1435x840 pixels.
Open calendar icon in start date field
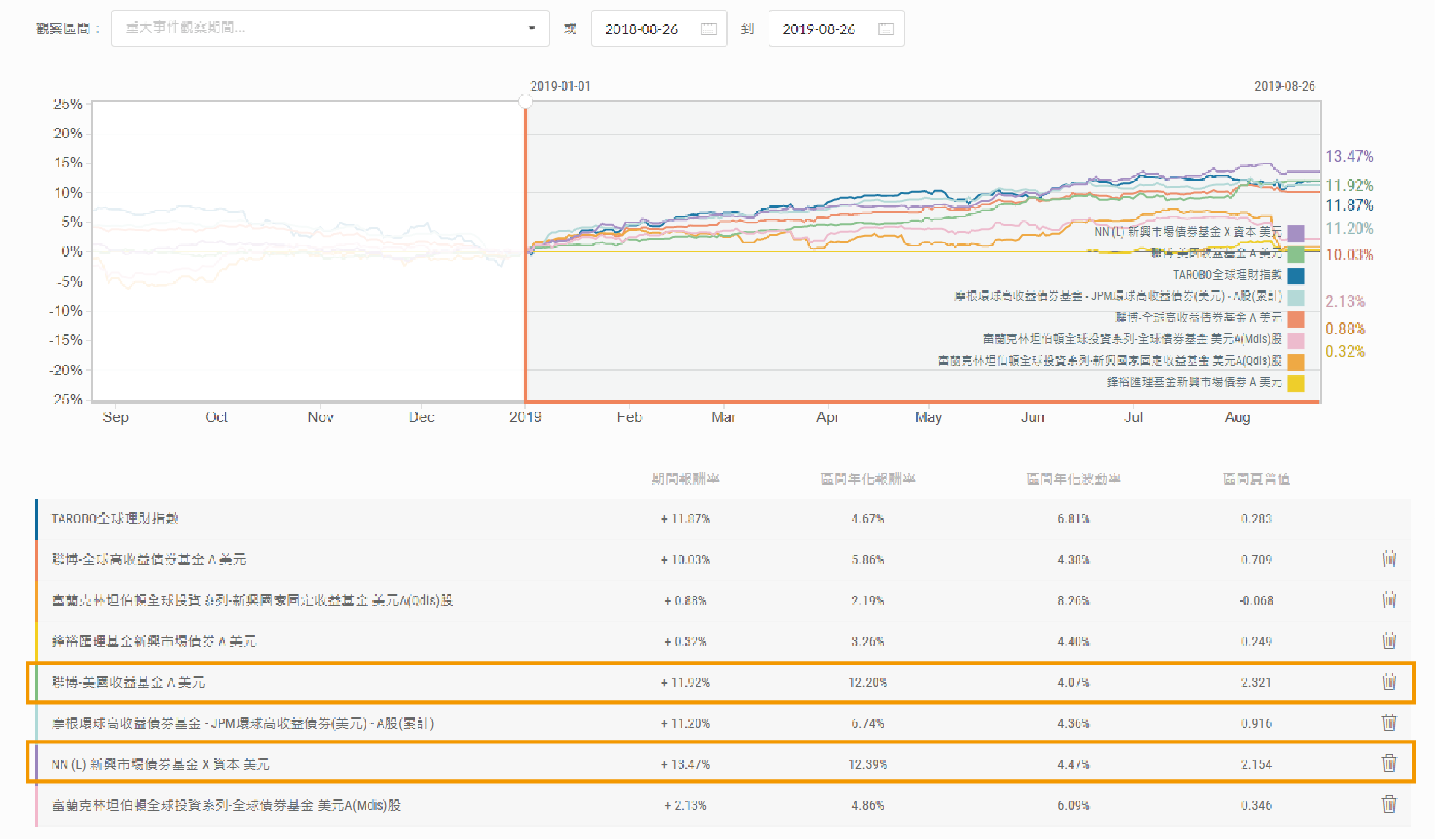(x=708, y=29)
